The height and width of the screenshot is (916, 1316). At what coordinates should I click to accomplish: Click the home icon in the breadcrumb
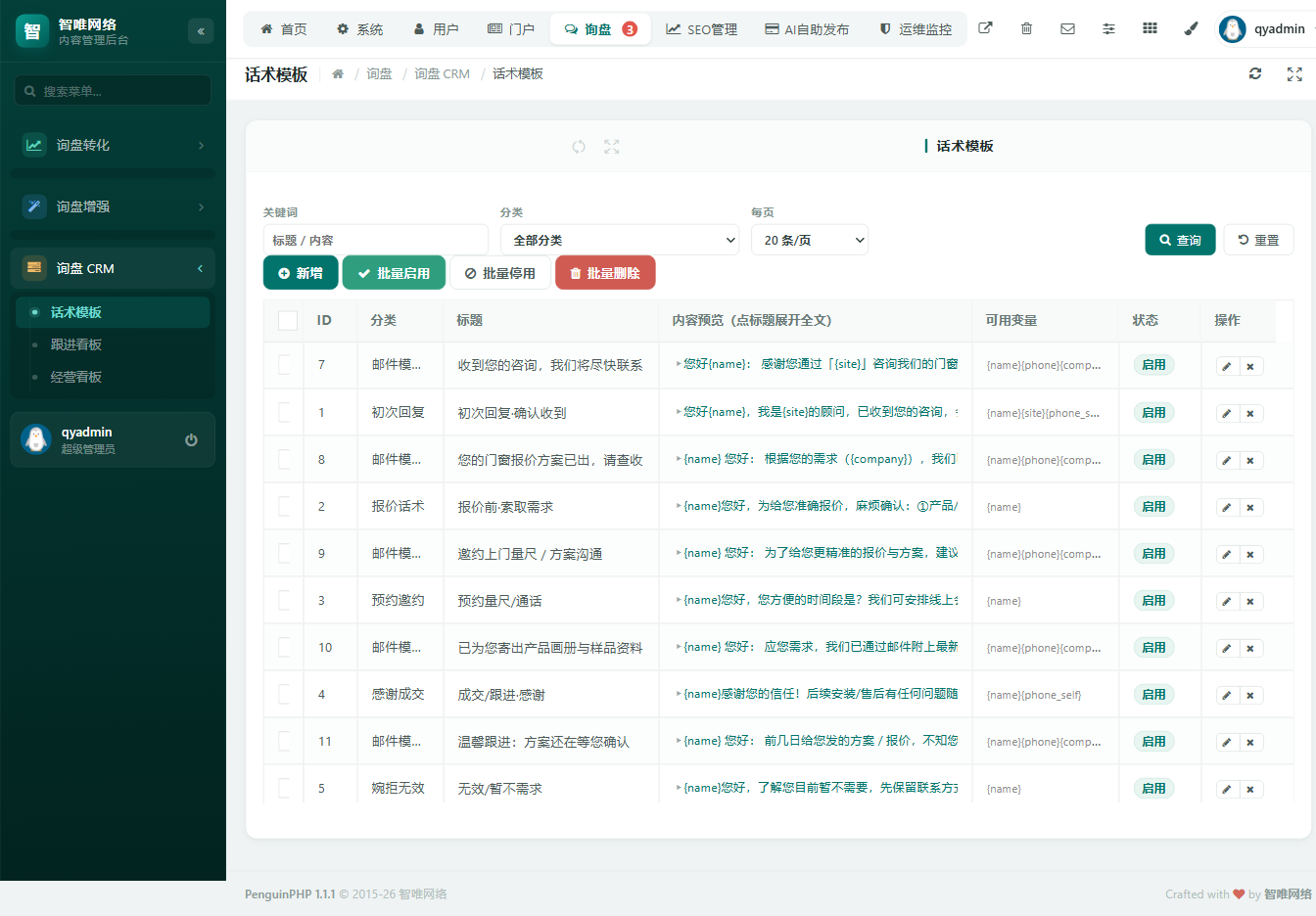point(338,74)
